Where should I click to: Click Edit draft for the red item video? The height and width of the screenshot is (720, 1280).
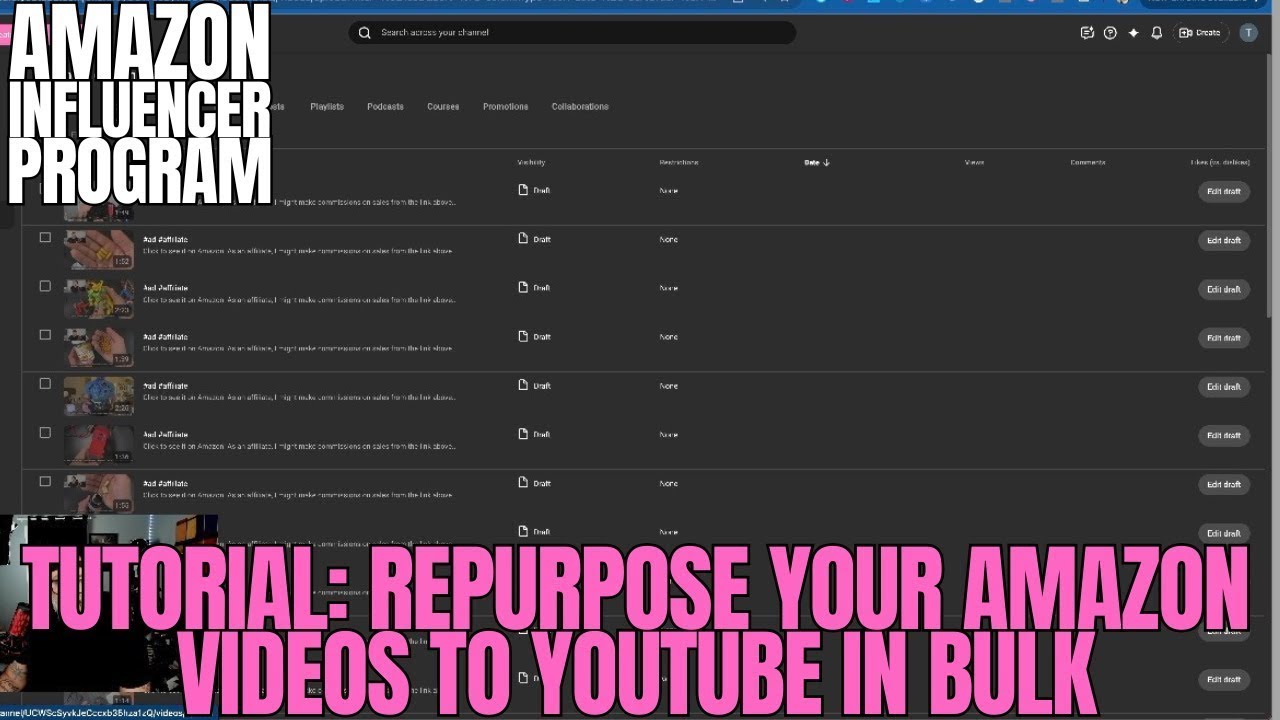click(1224, 436)
